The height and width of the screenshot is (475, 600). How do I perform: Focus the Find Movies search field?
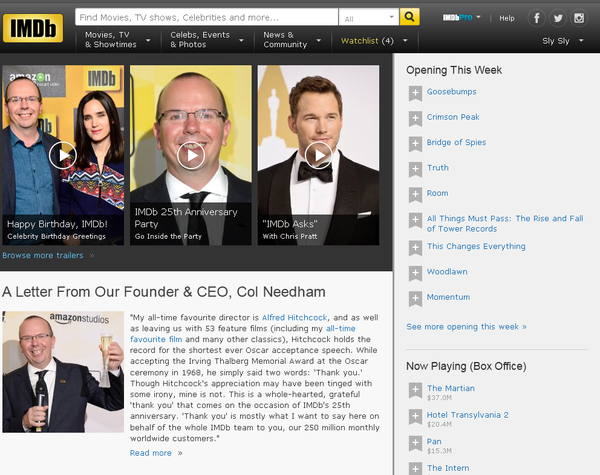pos(207,17)
